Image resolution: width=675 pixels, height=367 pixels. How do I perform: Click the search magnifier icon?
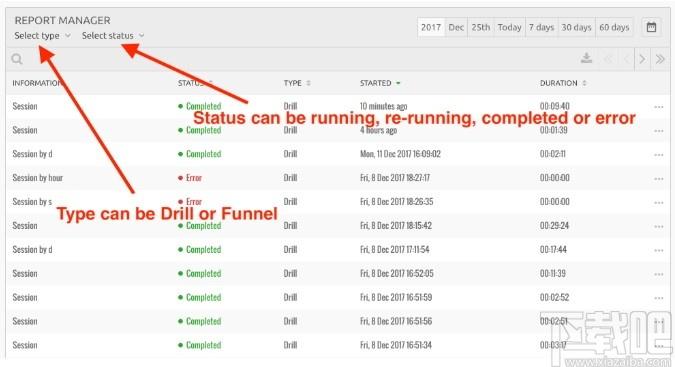click(17, 59)
